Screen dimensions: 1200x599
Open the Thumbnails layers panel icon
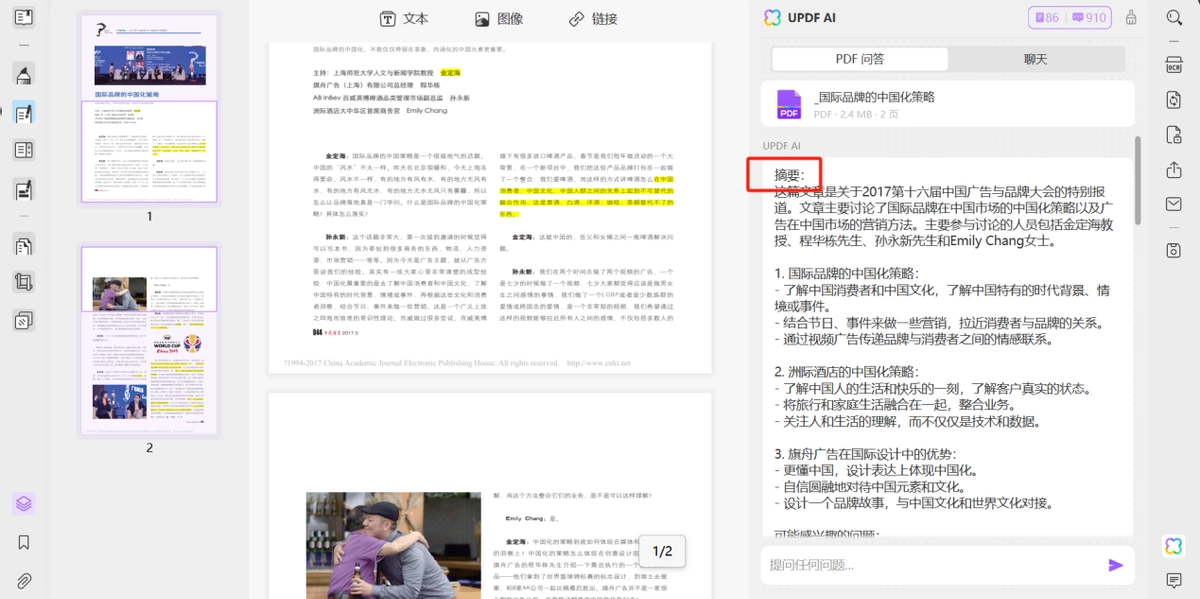click(24, 503)
